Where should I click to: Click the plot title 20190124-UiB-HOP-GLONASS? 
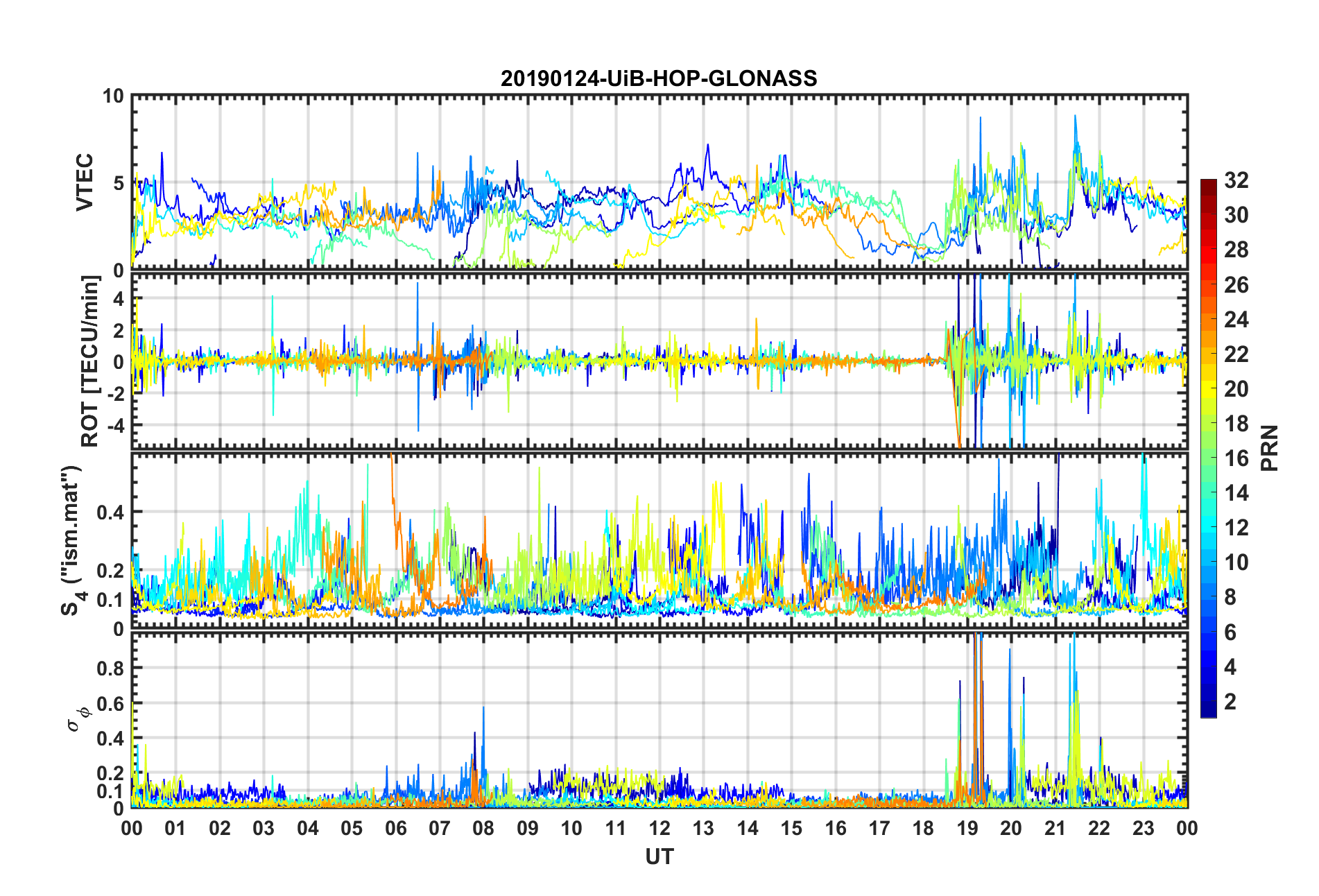(659, 78)
